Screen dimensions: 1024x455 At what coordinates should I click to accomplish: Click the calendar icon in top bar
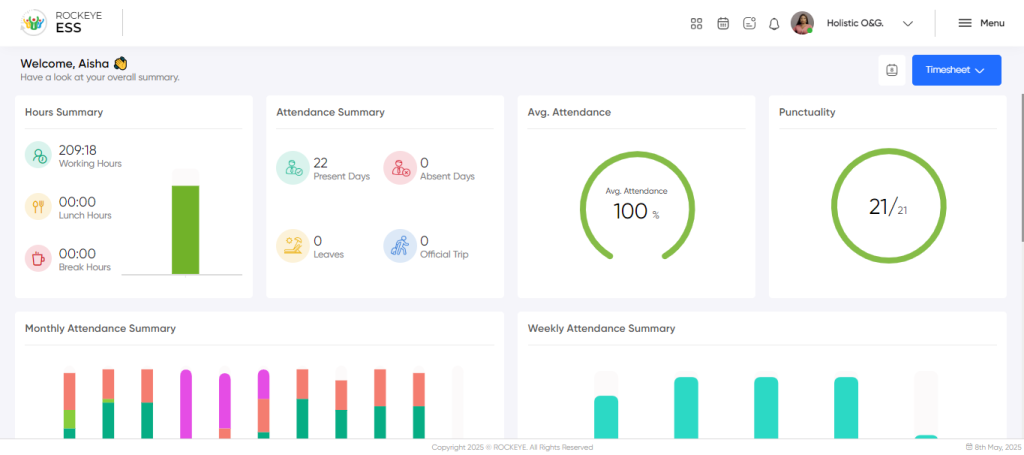(x=723, y=24)
